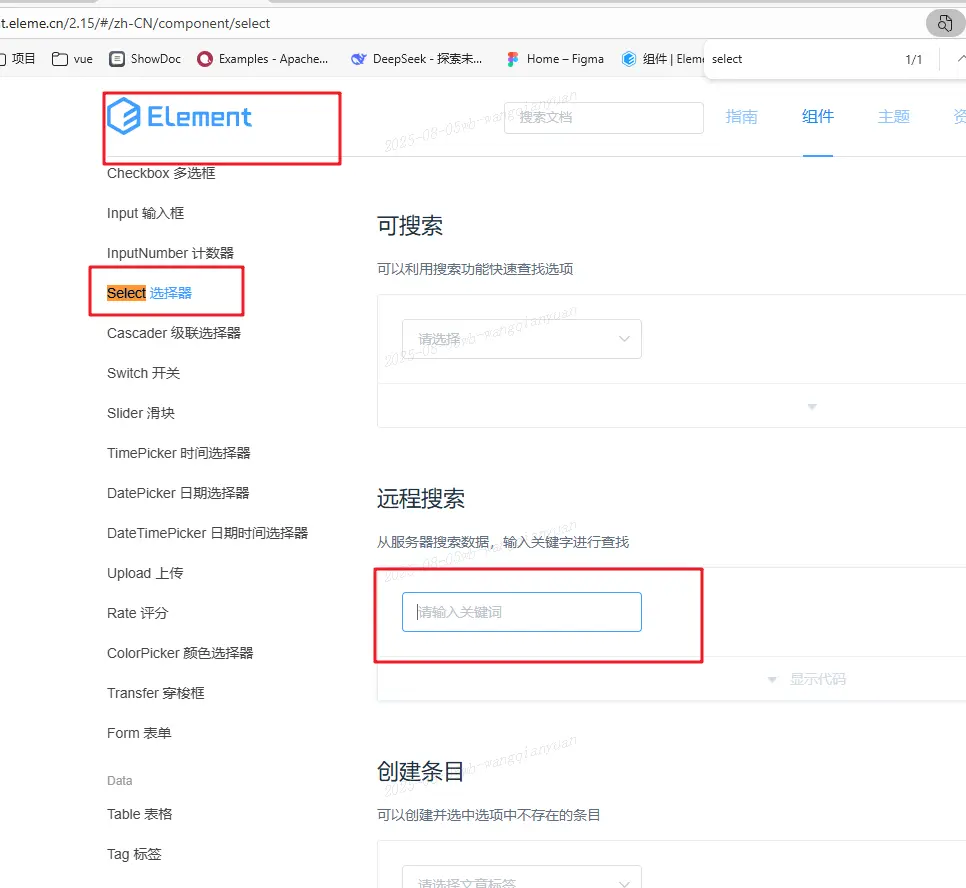Go to Rate 评分 page

[x=137, y=613]
